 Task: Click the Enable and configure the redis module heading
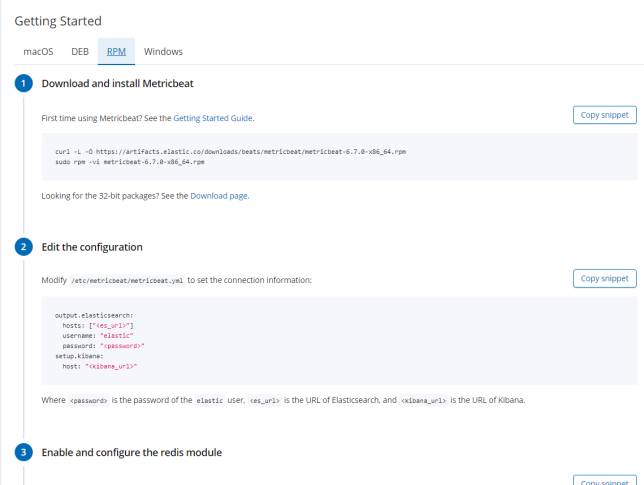coord(132,453)
